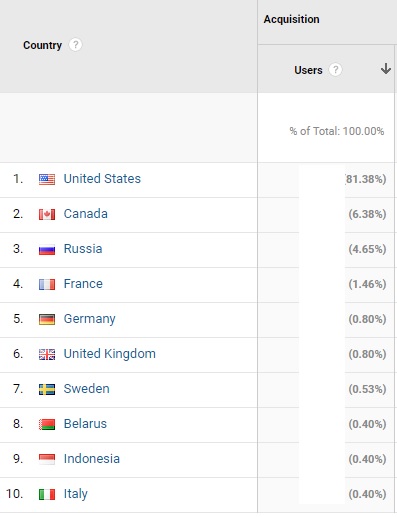Click the Canada flag icon
Image resolution: width=397 pixels, height=517 pixels.
pyautogui.click(x=47, y=214)
